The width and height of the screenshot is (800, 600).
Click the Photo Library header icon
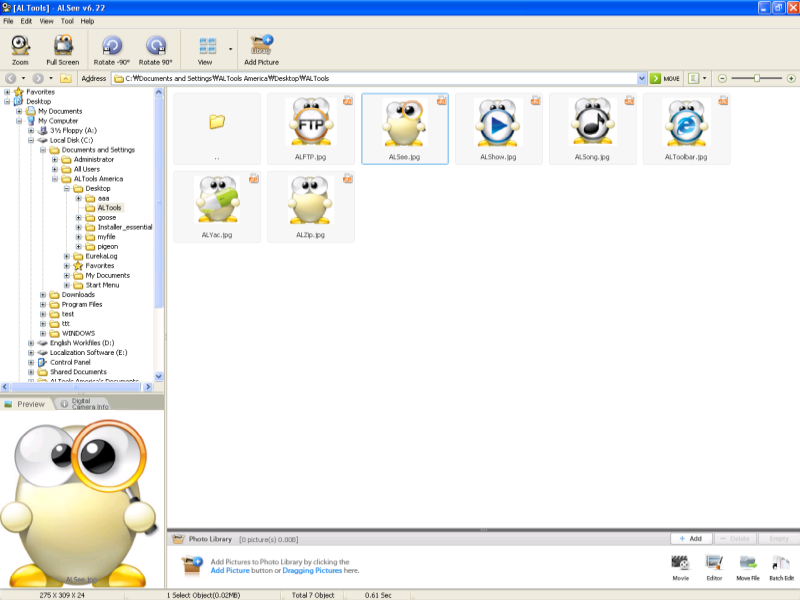(x=178, y=539)
